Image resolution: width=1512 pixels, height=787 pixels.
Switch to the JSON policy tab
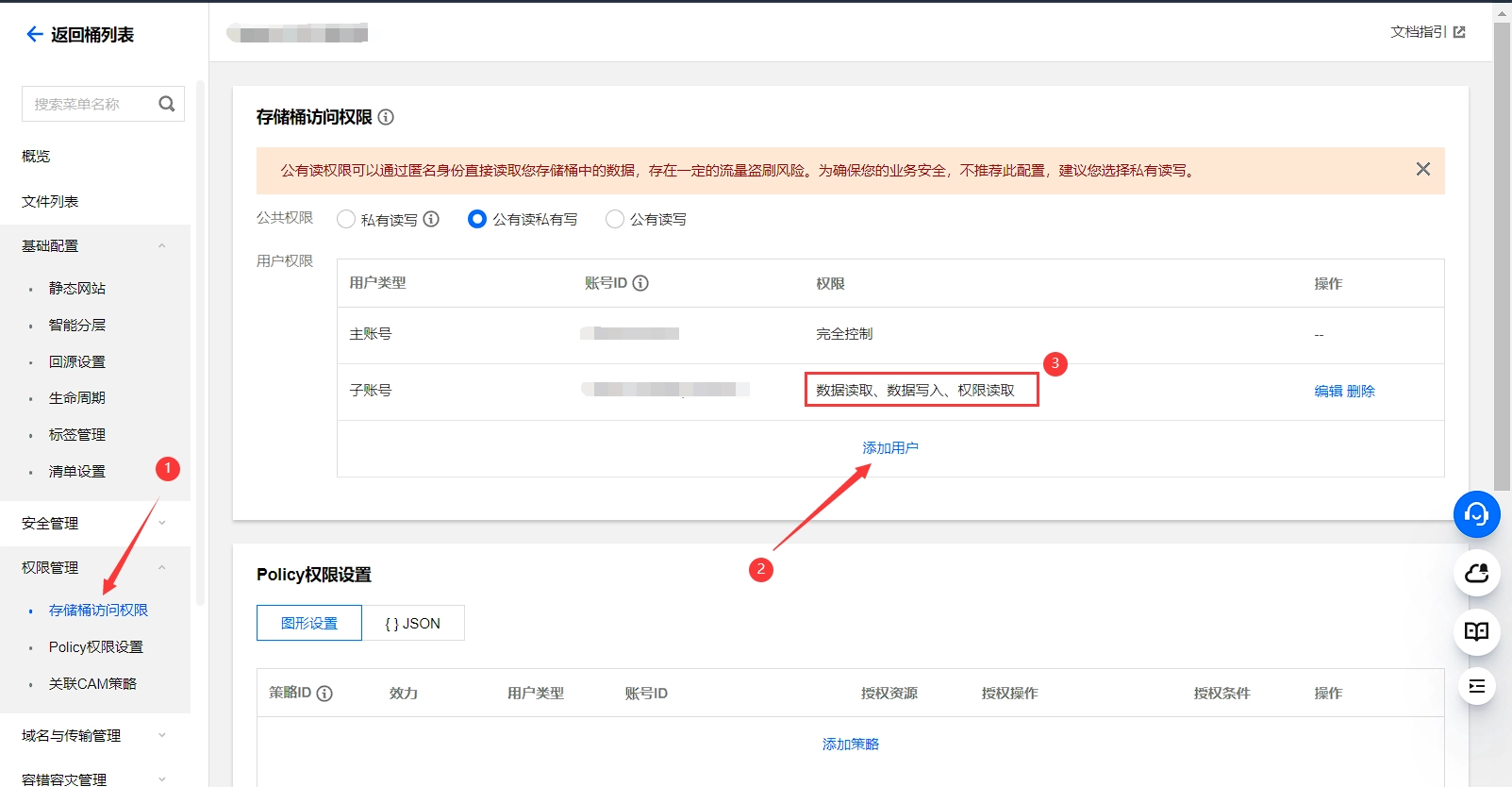coord(413,624)
